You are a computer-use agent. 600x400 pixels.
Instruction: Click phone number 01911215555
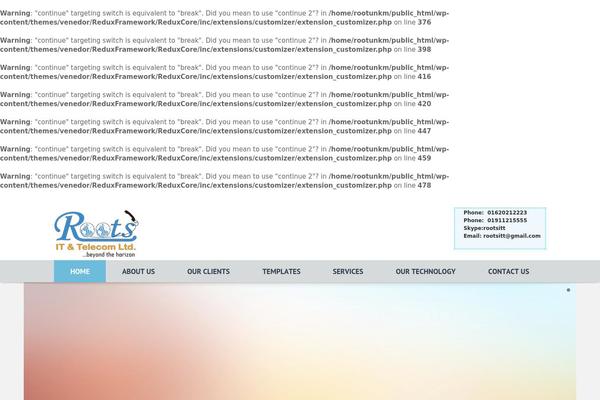(x=507, y=220)
